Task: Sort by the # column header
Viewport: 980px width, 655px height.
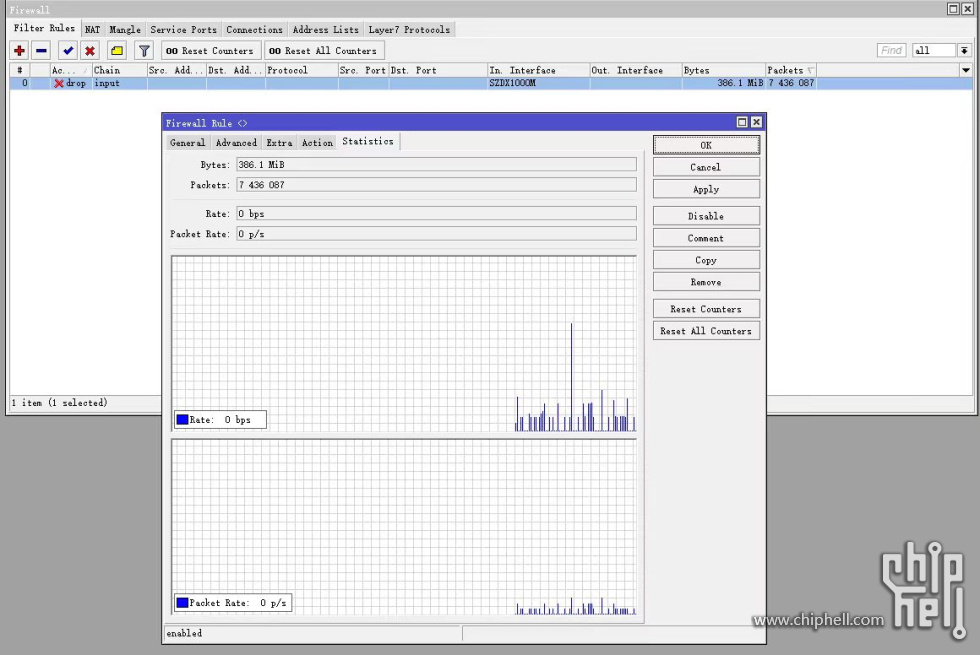Action: tap(20, 70)
